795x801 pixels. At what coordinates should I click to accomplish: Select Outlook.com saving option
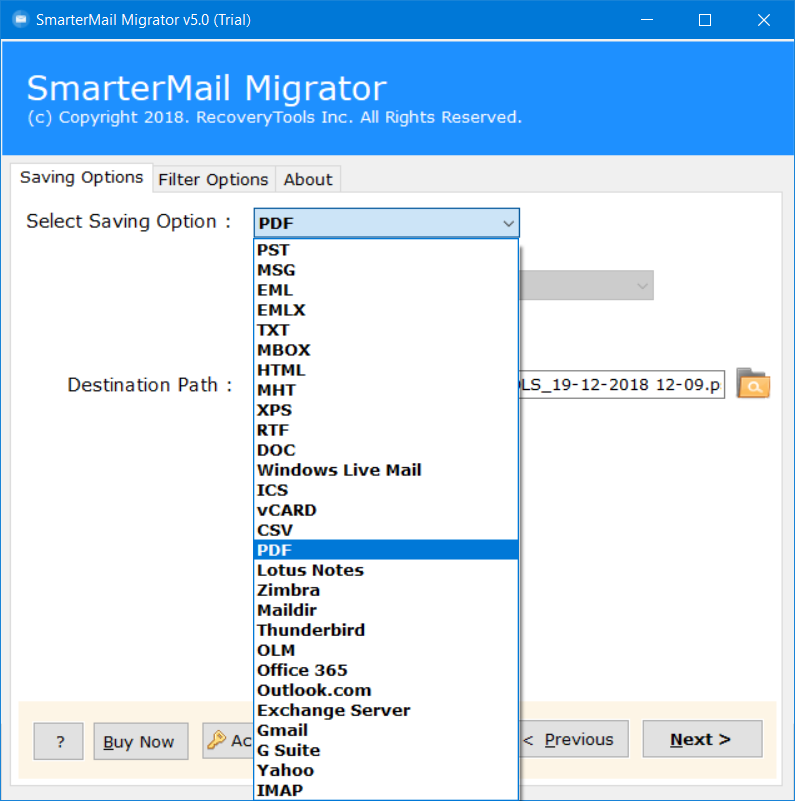[x=386, y=690]
